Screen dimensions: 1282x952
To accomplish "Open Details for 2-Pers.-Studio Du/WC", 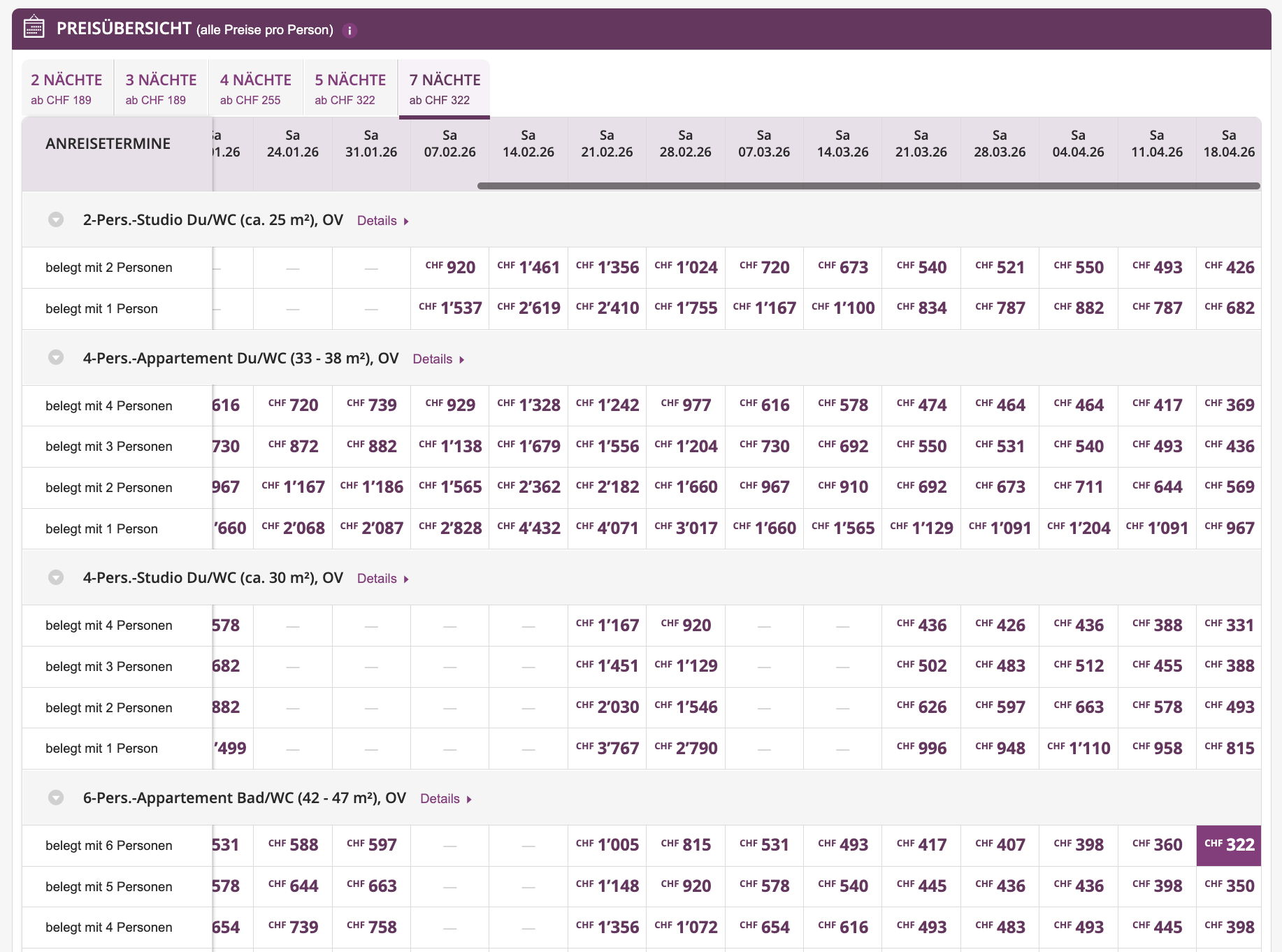I will tap(382, 221).
